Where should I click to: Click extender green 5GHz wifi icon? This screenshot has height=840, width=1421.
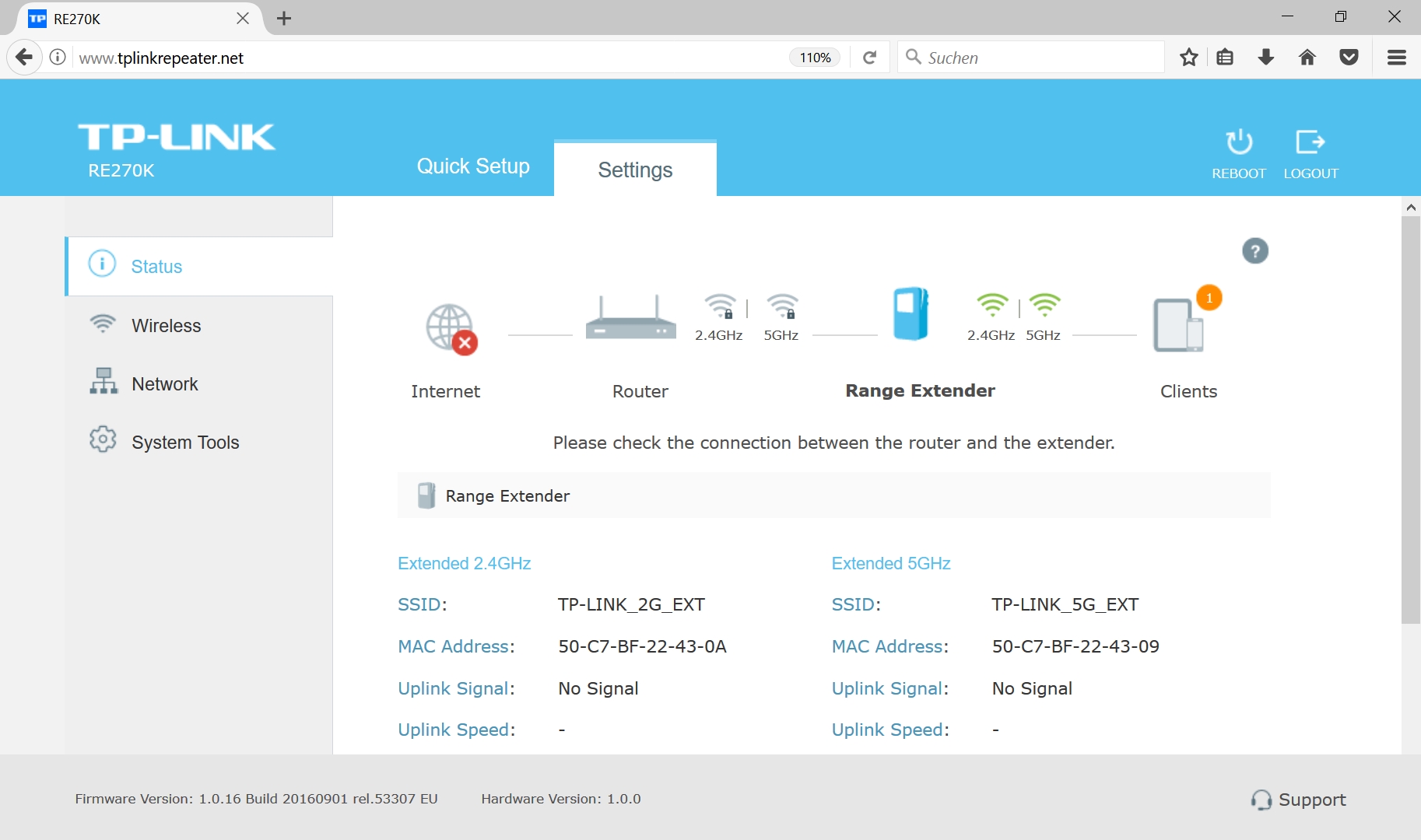(x=1044, y=305)
